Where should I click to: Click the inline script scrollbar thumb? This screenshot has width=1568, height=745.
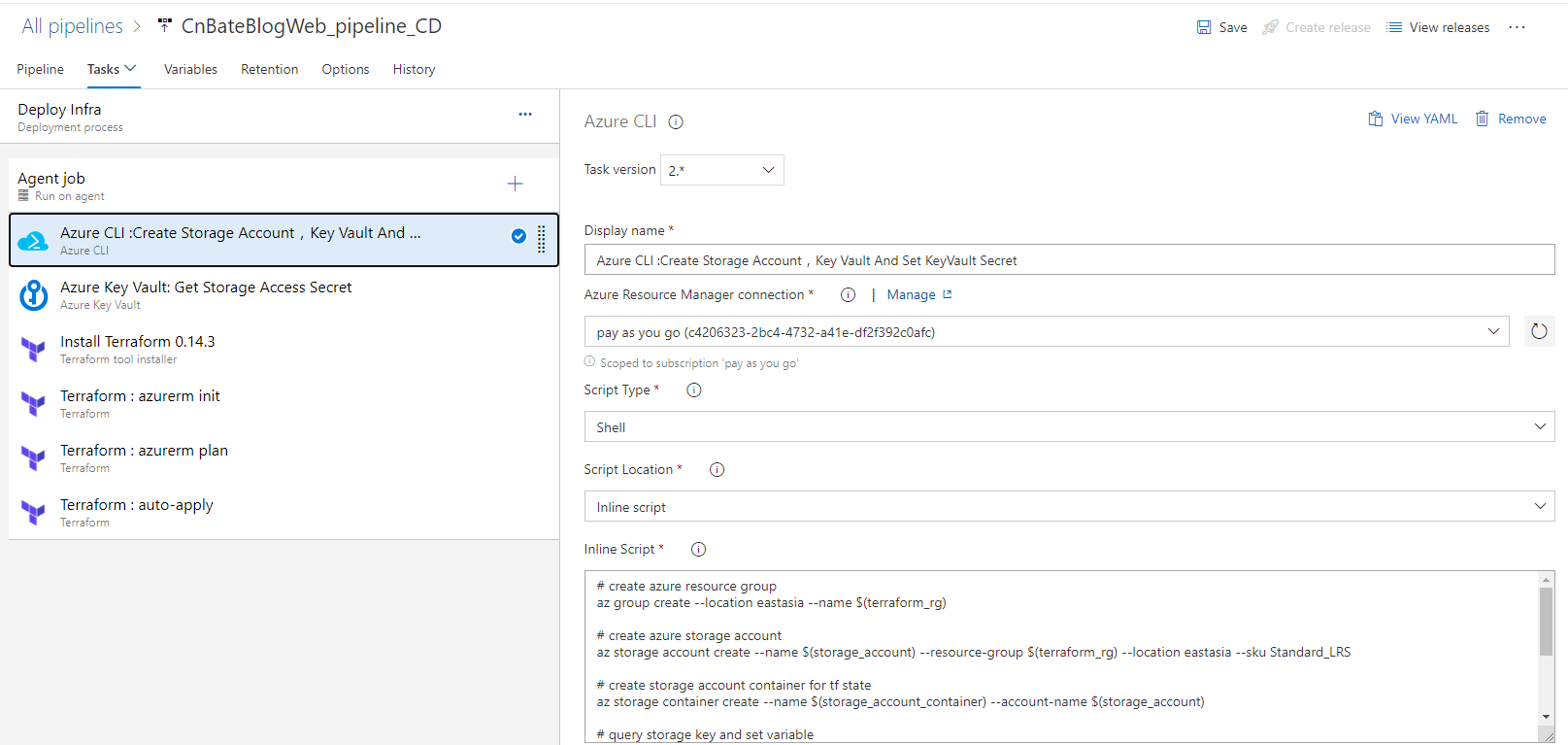(1546, 622)
